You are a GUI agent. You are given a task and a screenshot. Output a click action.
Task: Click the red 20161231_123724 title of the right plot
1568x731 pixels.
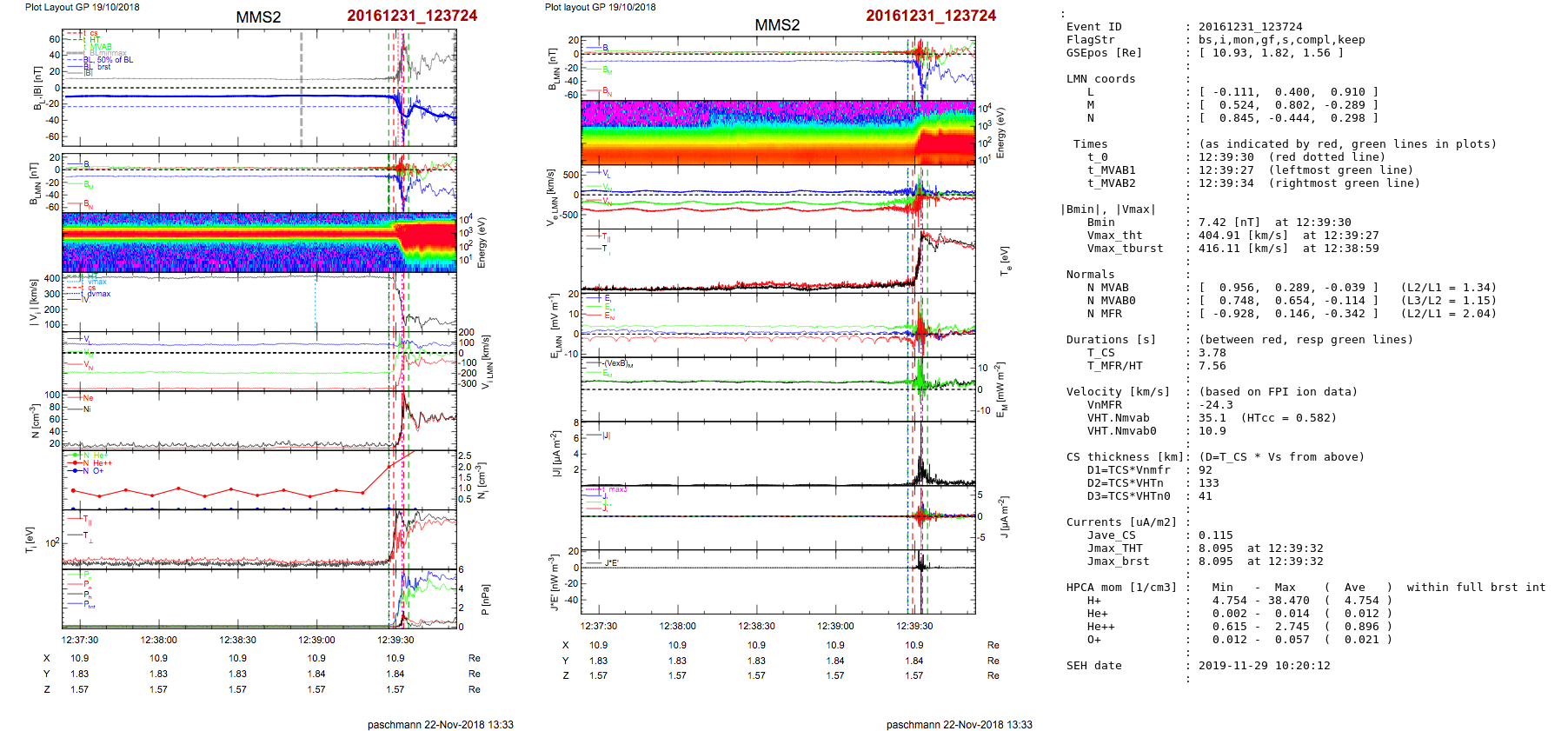click(930, 16)
